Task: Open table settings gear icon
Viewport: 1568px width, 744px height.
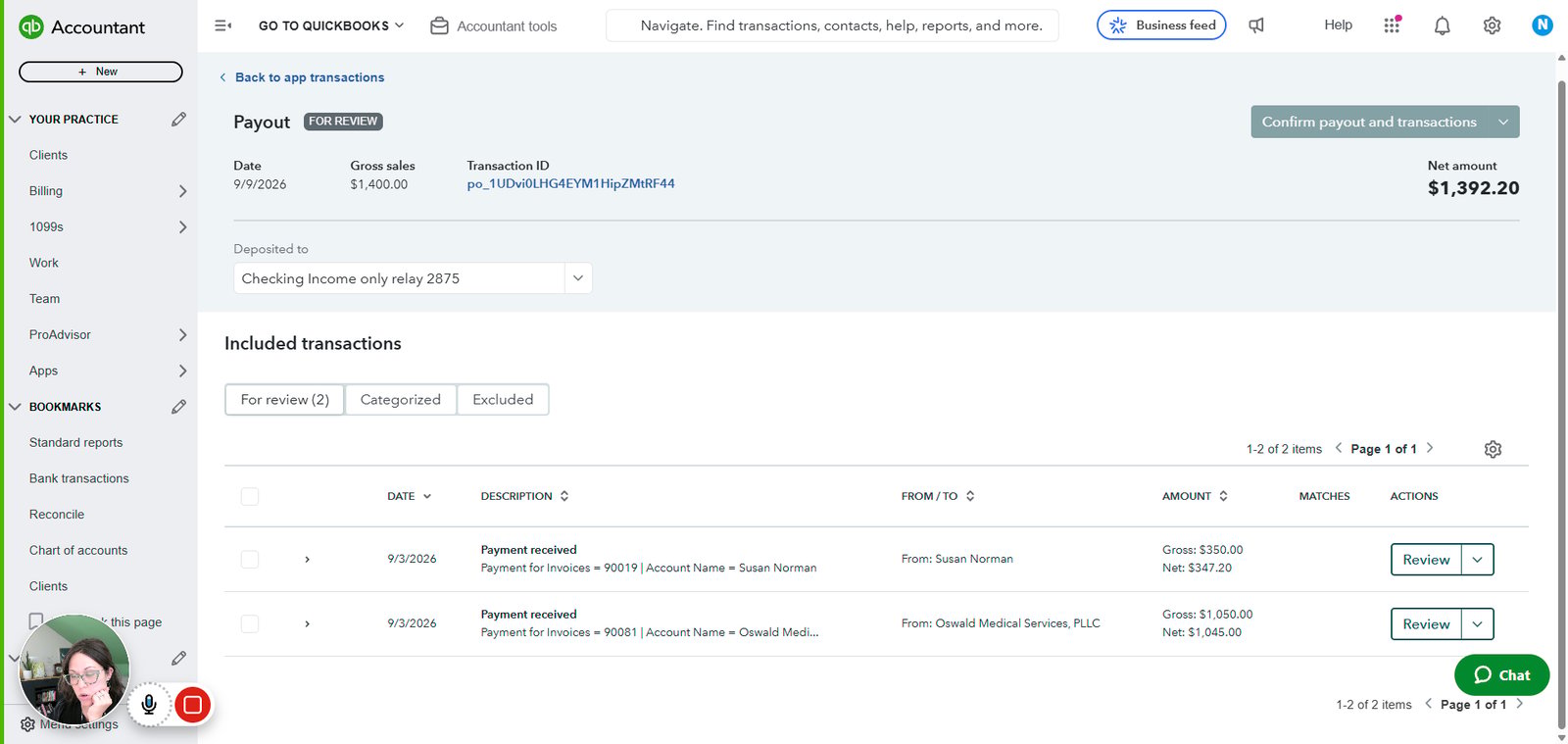Action: pos(1493,449)
